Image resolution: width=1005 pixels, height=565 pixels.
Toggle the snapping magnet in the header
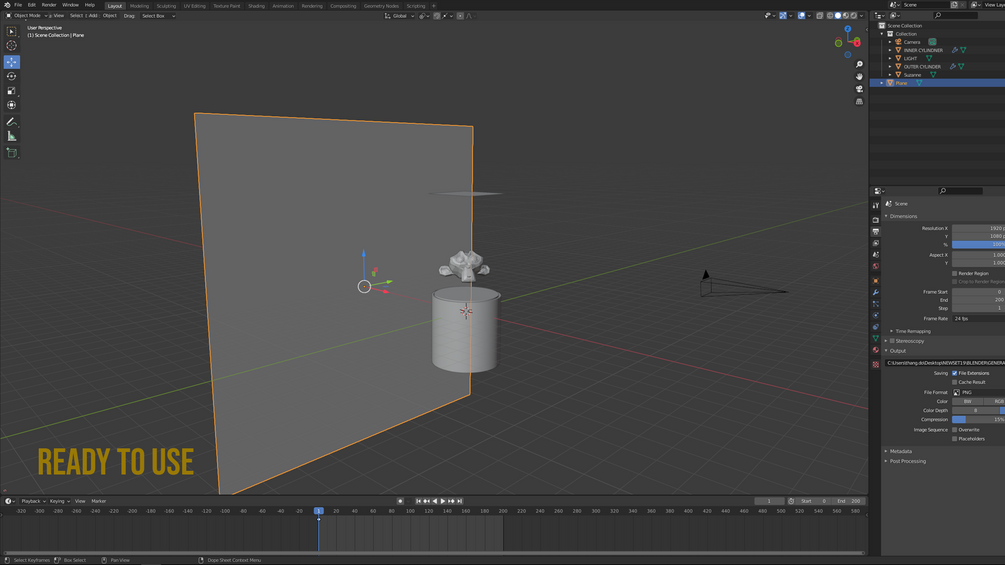coord(436,16)
